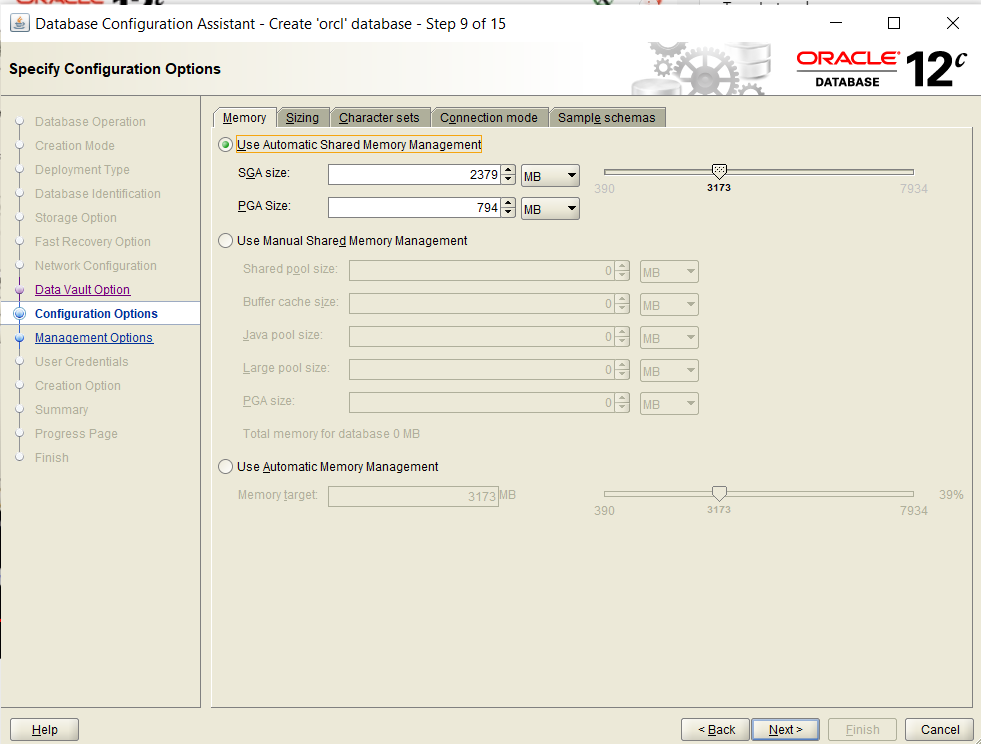The width and height of the screenshot is (981, 744).
Task: Switch to the Sizing tab
Action: pyautogui.click(x=303, y=117)
